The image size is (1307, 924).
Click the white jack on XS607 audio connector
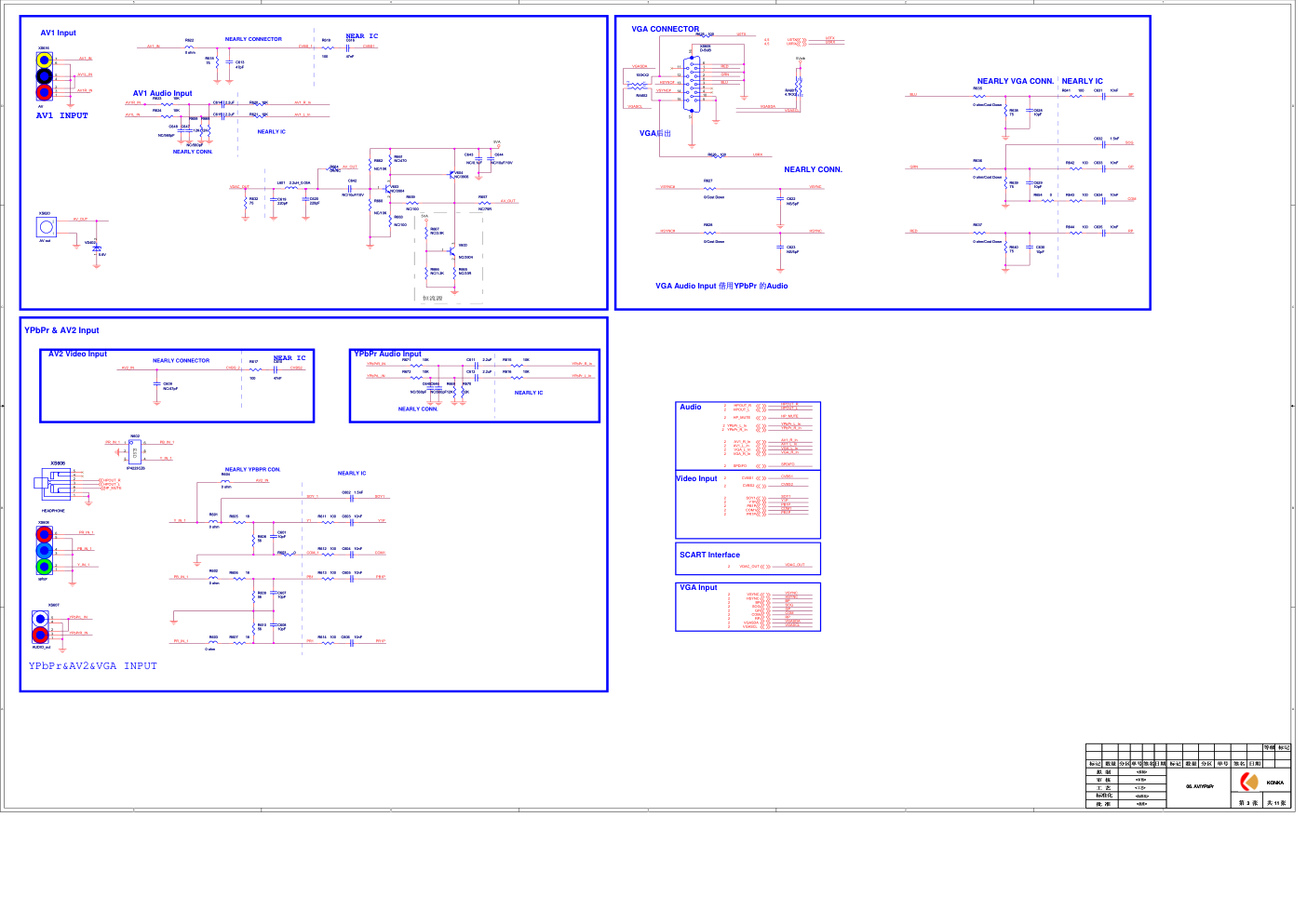pos(40,619)
